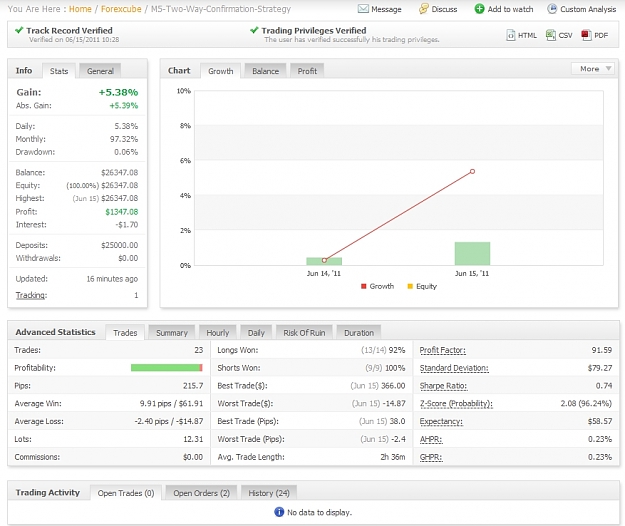The image size is (625, 526).
Task: Select the Profit chart tab
Action: point(307,71)
